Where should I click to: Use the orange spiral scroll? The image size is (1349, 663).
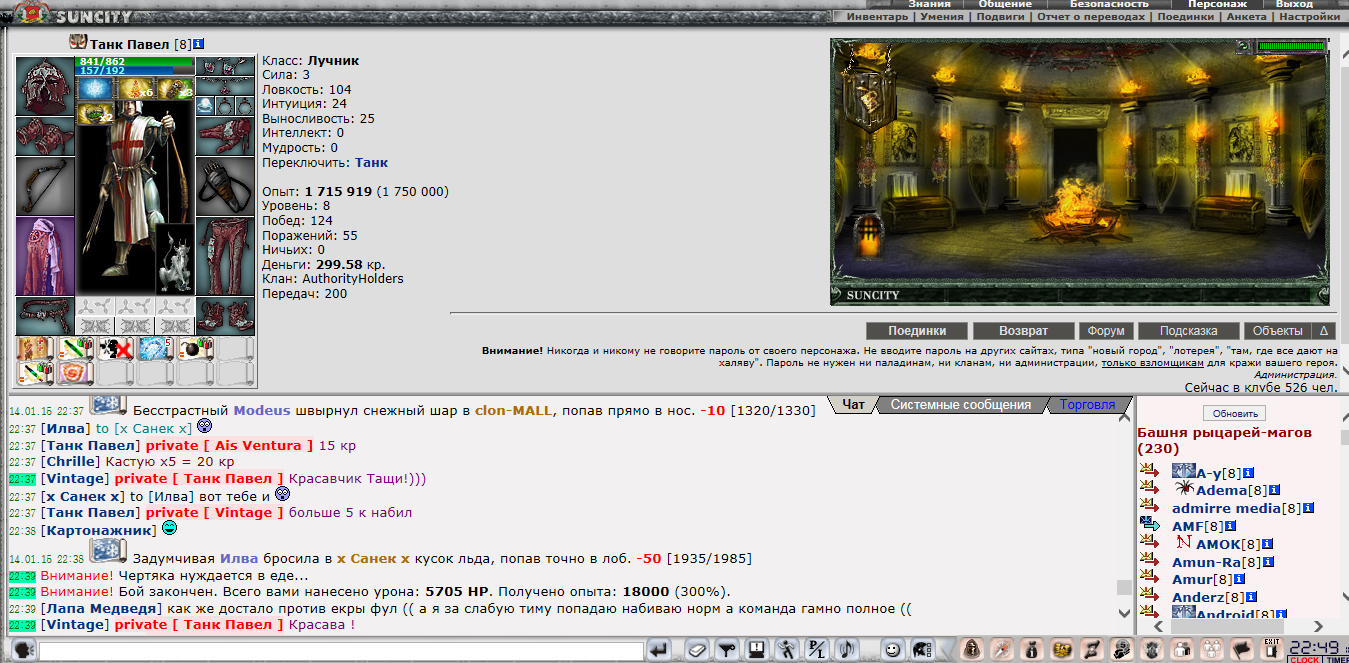tap(76, 374)
